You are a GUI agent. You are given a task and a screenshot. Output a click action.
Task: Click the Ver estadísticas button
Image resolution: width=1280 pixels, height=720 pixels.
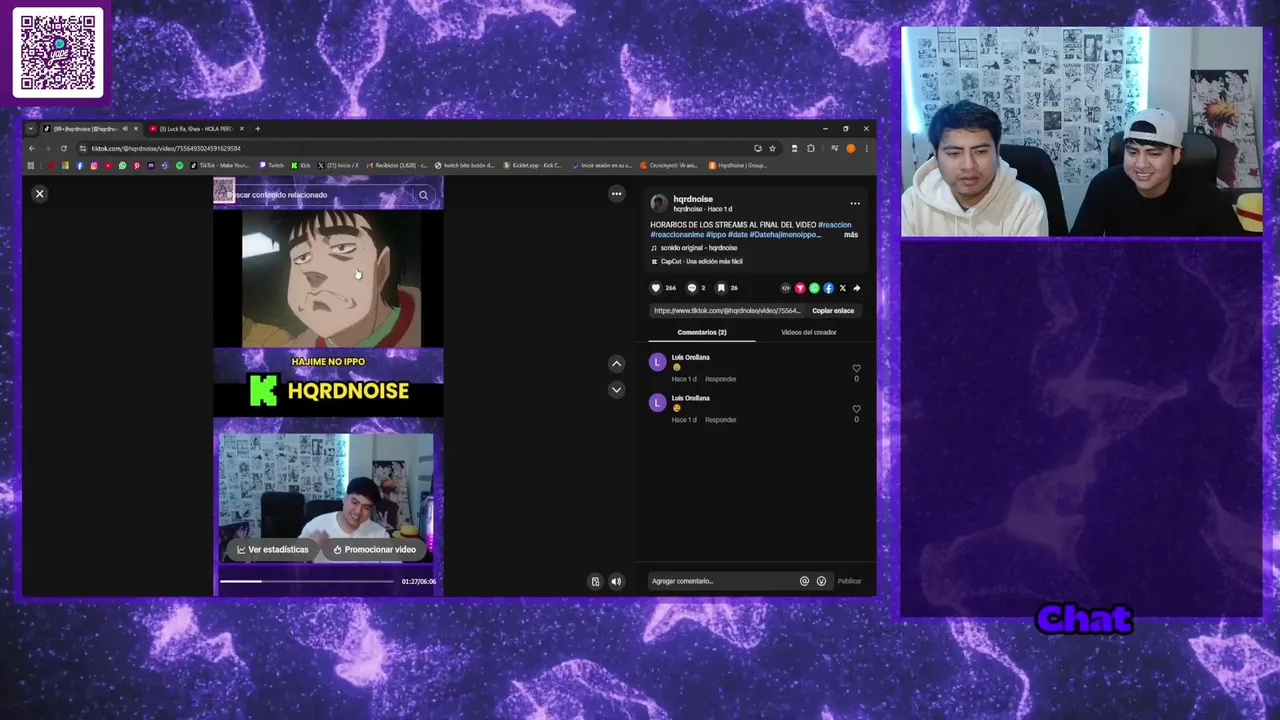273,550
